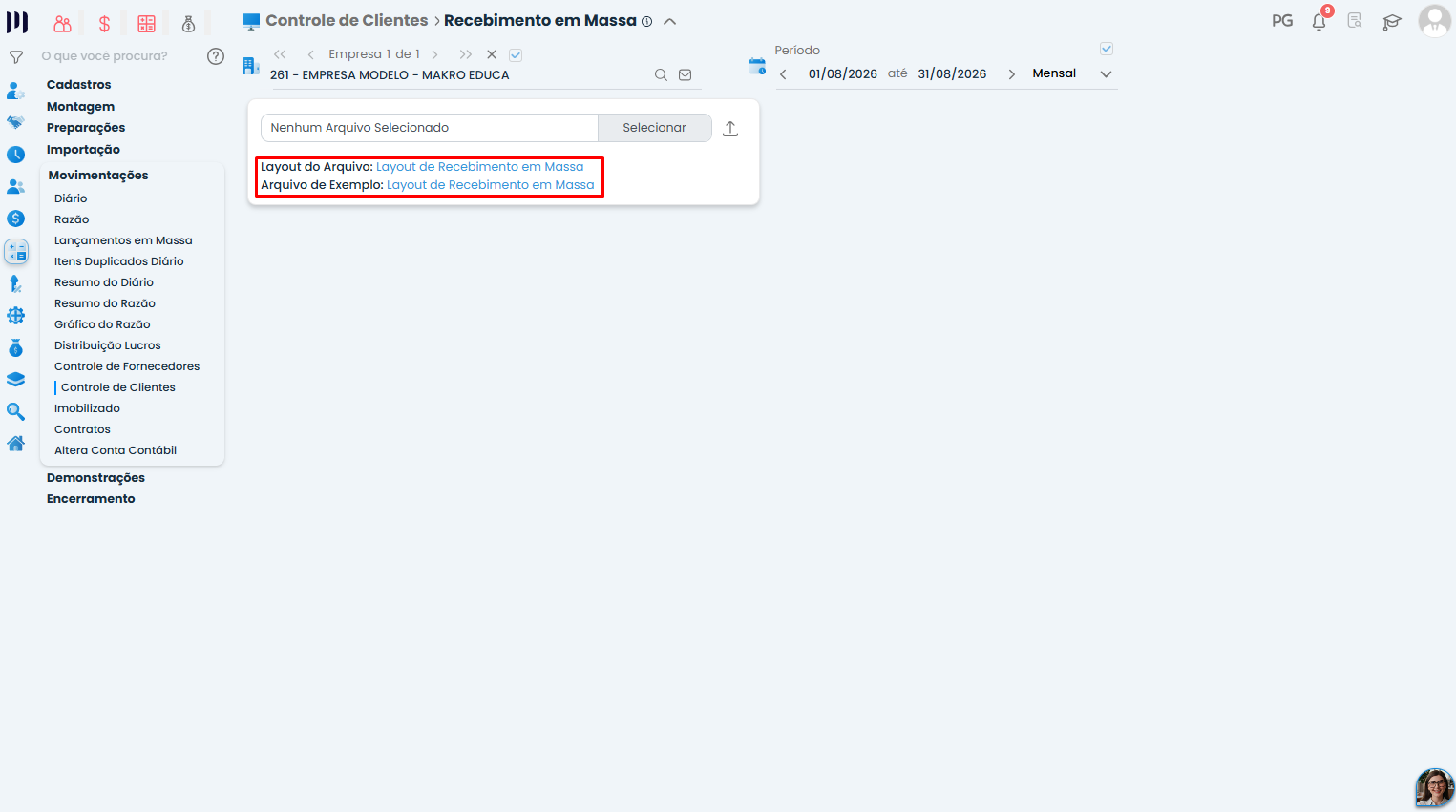This screenshot has width=1456, height=812.
Task: Click the upload arrow icon beside Selecionar
Action: click(730, 128)
